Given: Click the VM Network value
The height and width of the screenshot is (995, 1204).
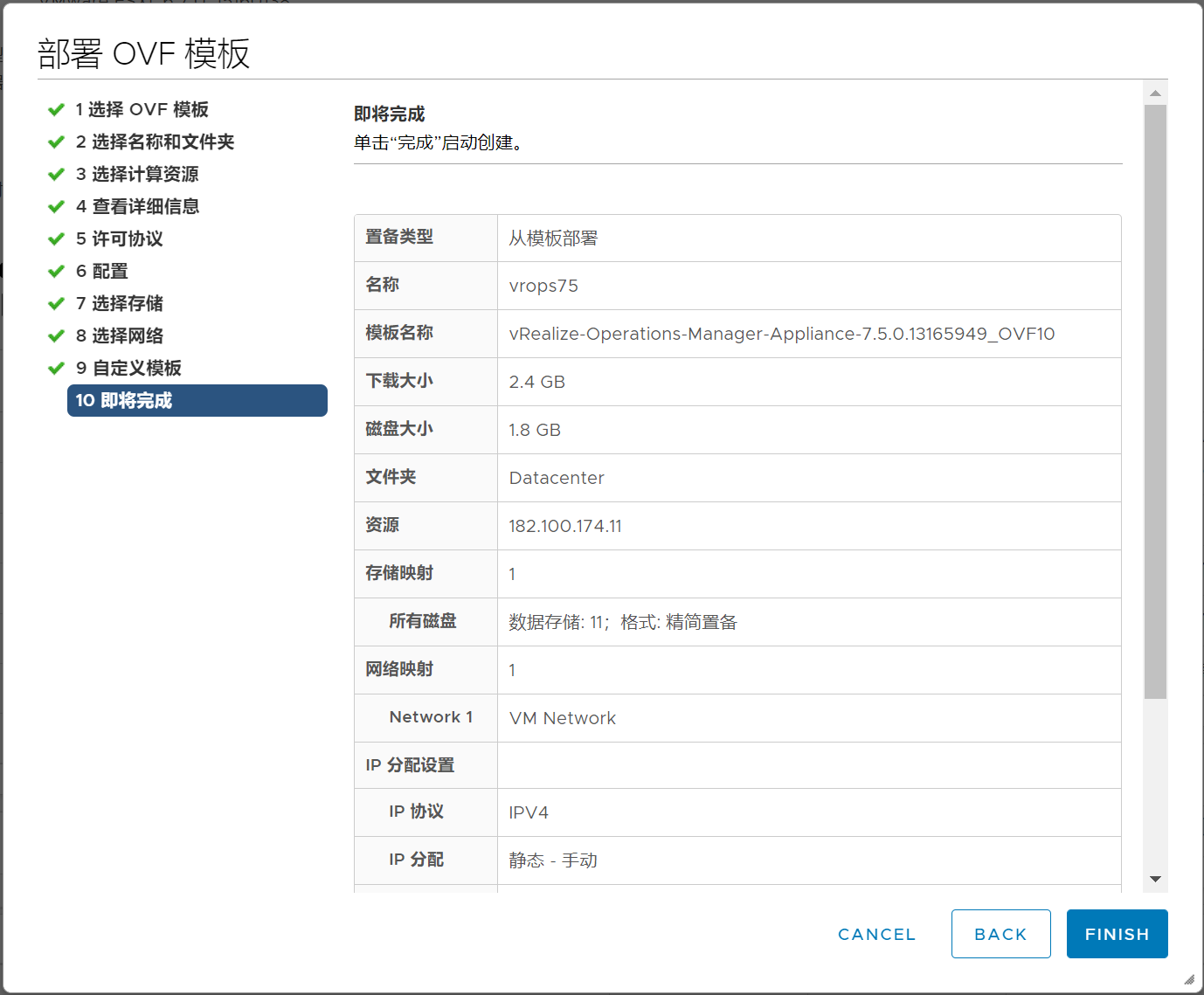Looking at the screenshot, I should click(563, 718).
